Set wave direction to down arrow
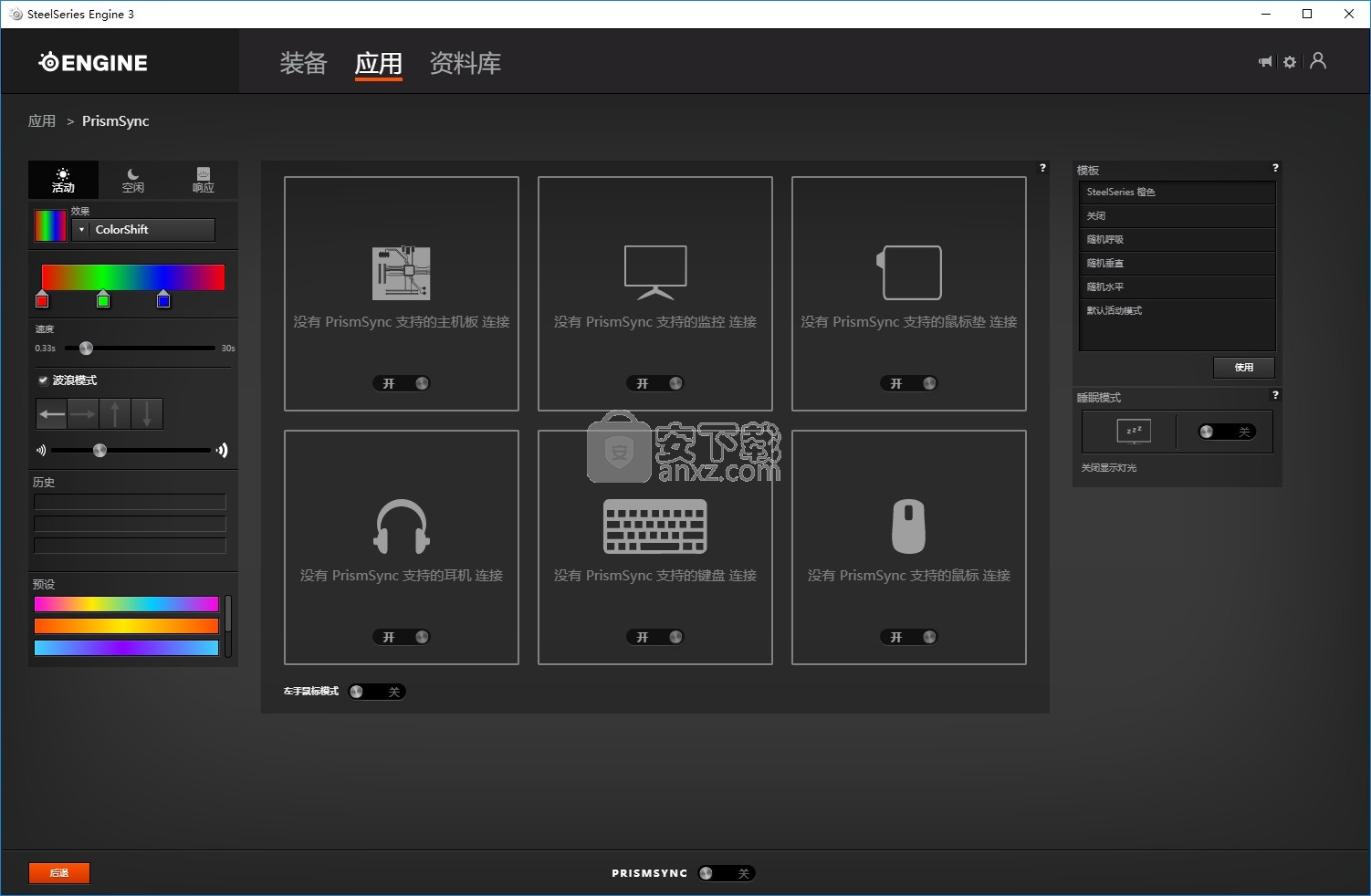1371x896 pixels. (x=147, y=414)
